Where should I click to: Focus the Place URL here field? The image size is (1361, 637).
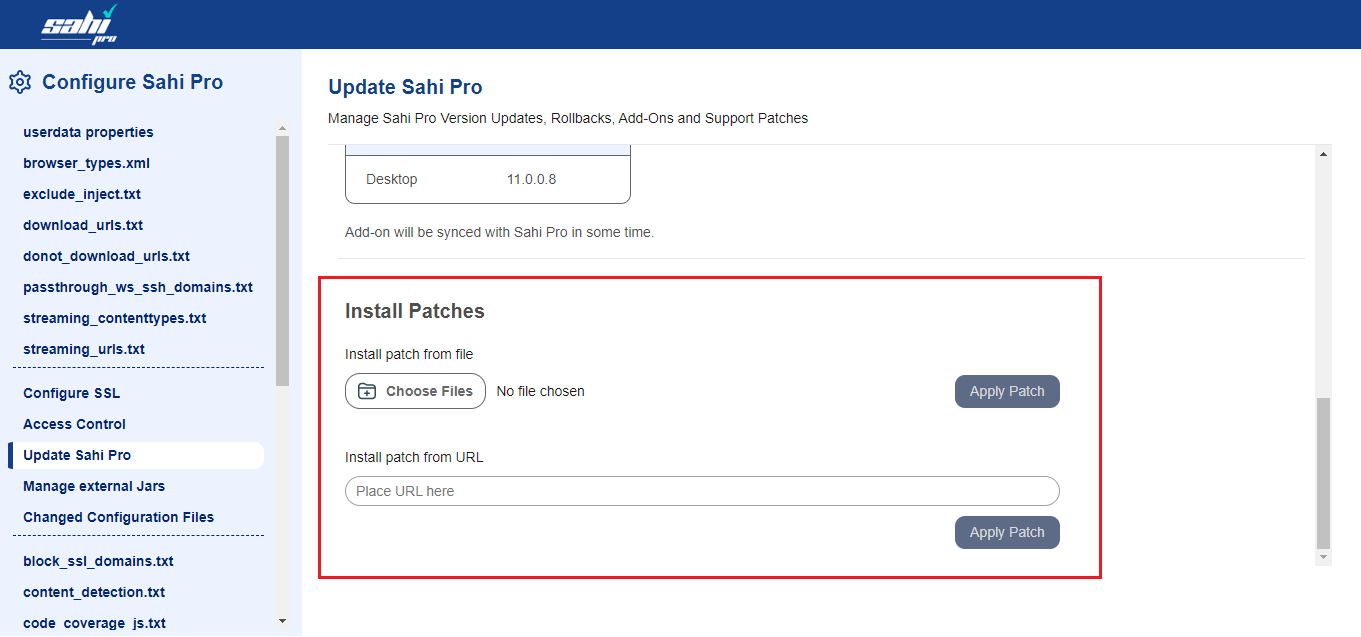[x=701, y=491]
